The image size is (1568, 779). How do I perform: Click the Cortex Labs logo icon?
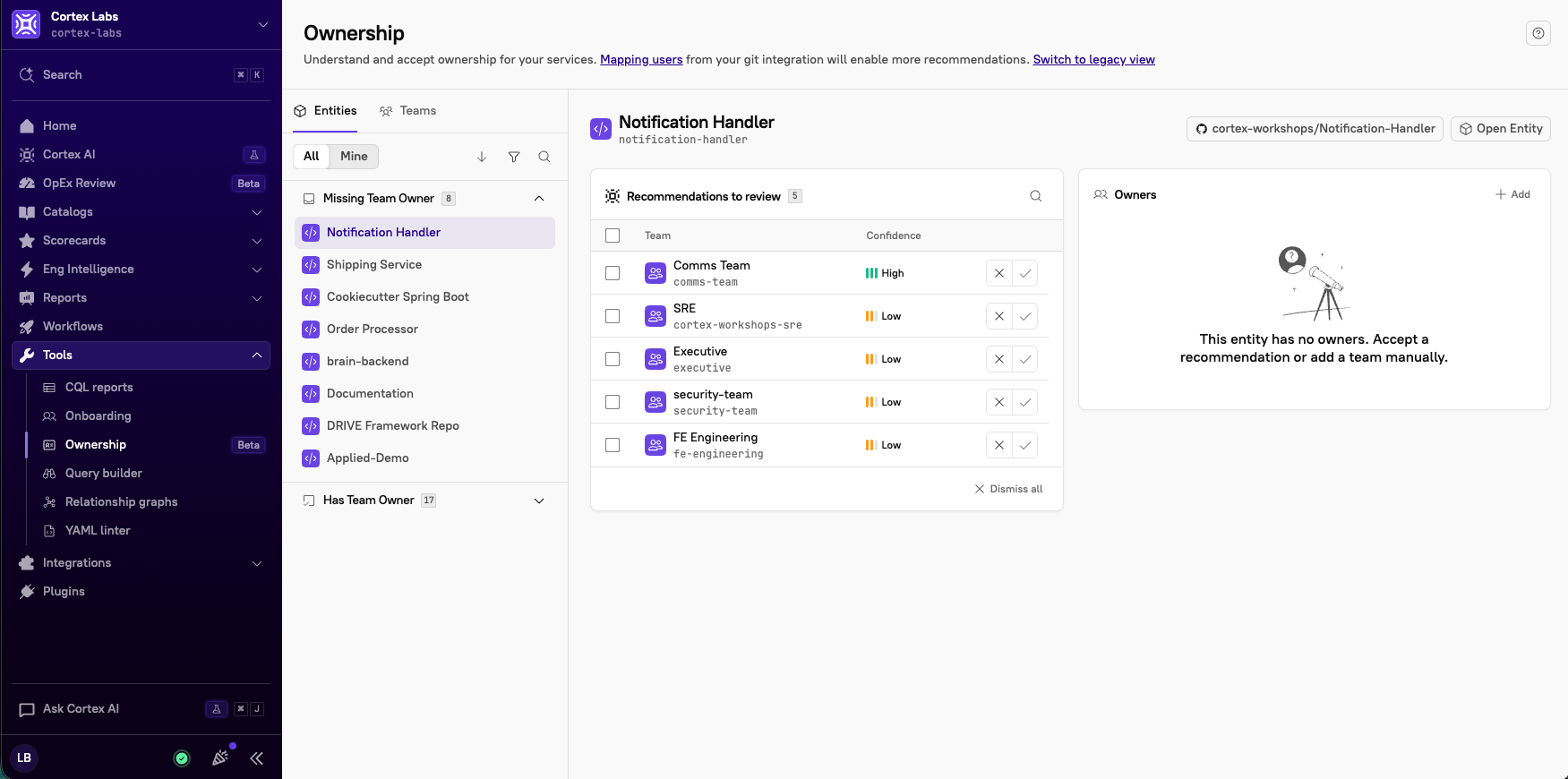click(26, 24)
